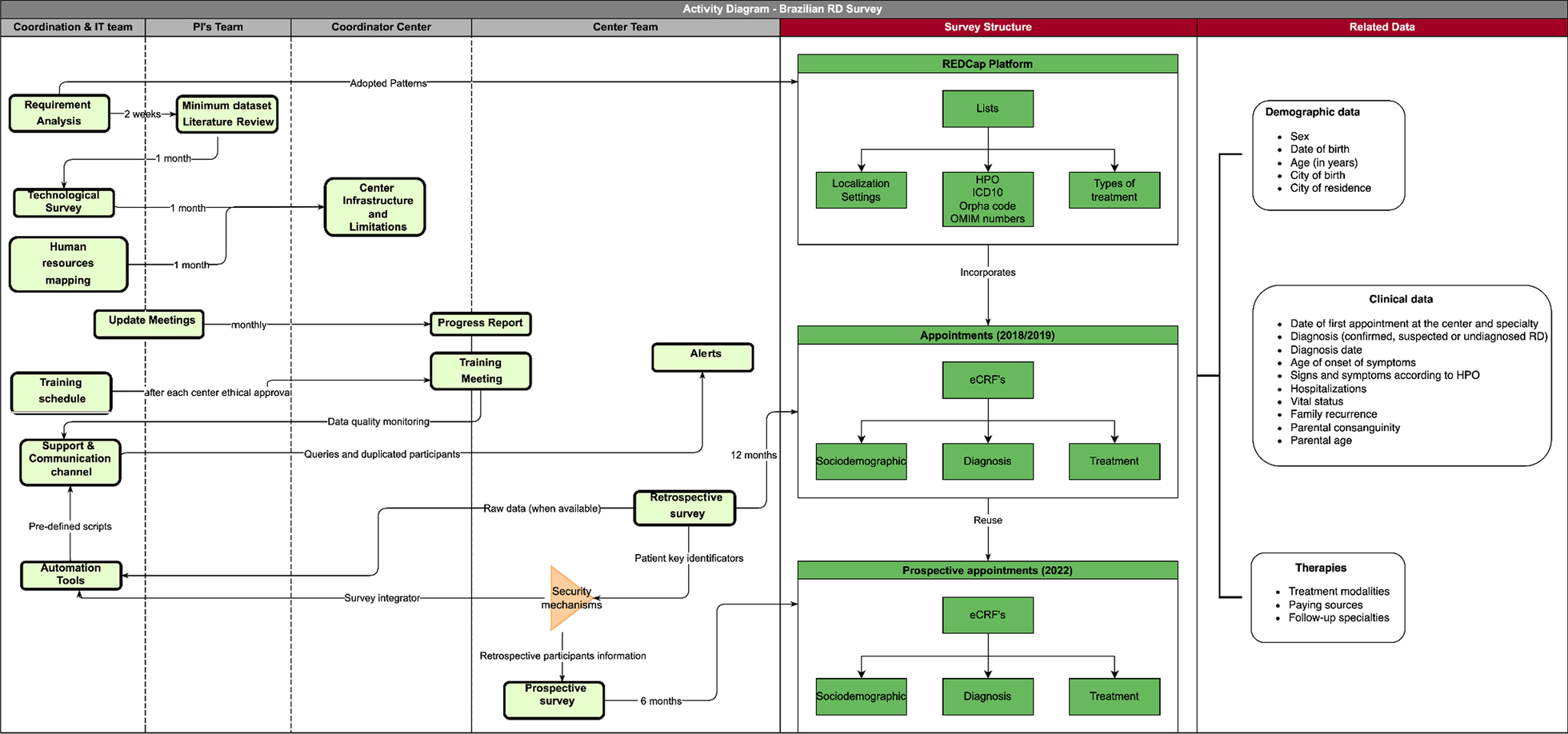The height and width of the screenshot is (734, 1568).
Task: Select the Survey integrator label
Action: pyautogui.click(x=382, y=598)
